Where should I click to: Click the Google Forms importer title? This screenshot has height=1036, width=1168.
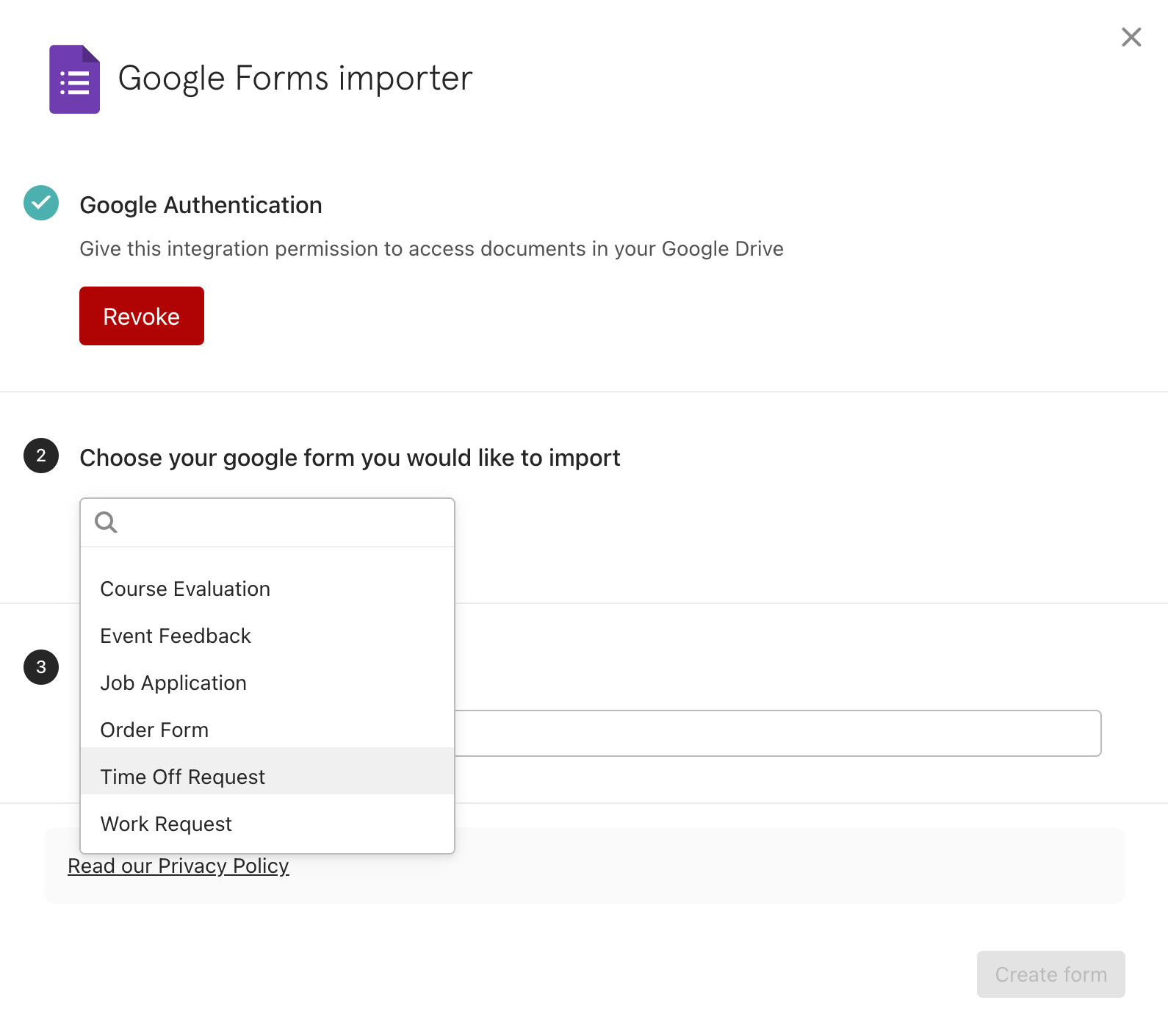295,79
